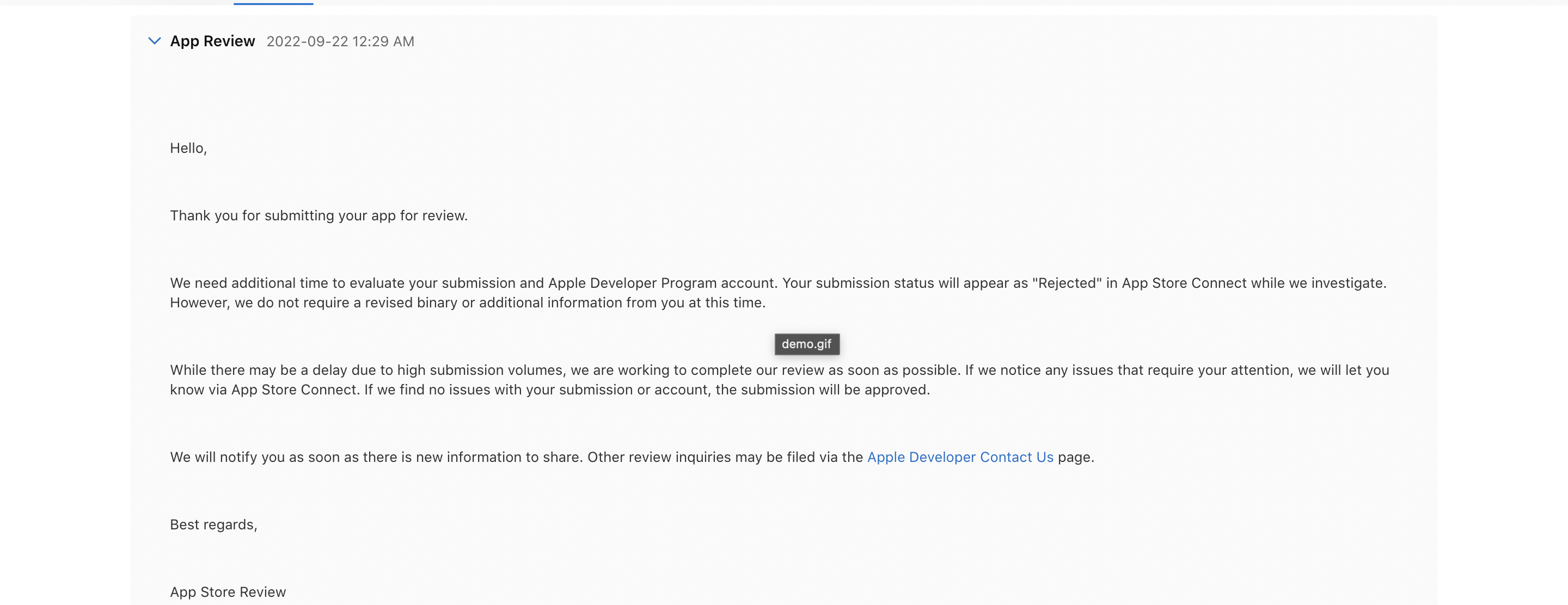1568x605 pixels.
Task: Click the Hello greeting line
Action: click(188, 149)
